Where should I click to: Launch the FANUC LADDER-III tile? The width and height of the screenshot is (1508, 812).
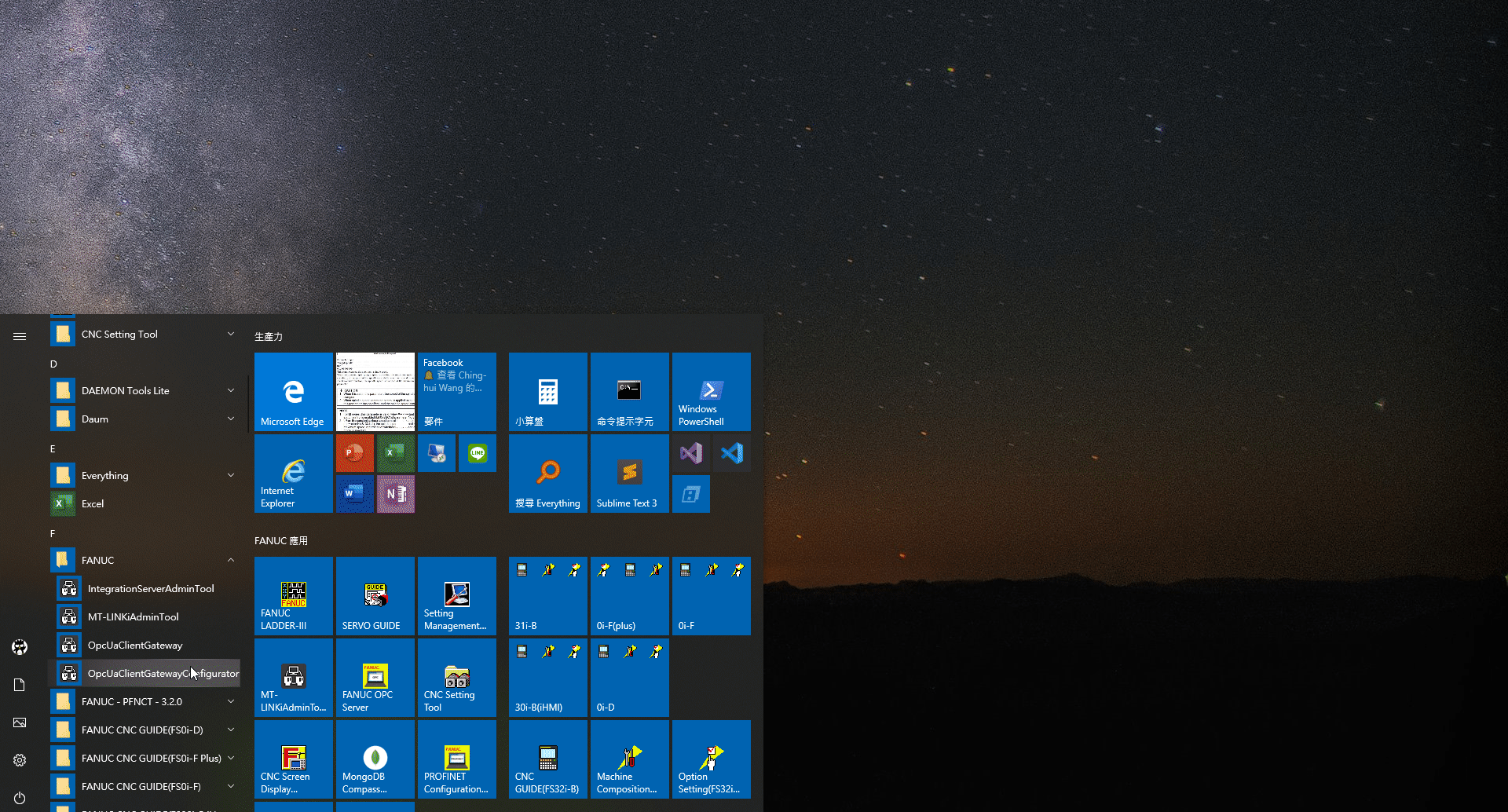(x=293, y=595)
